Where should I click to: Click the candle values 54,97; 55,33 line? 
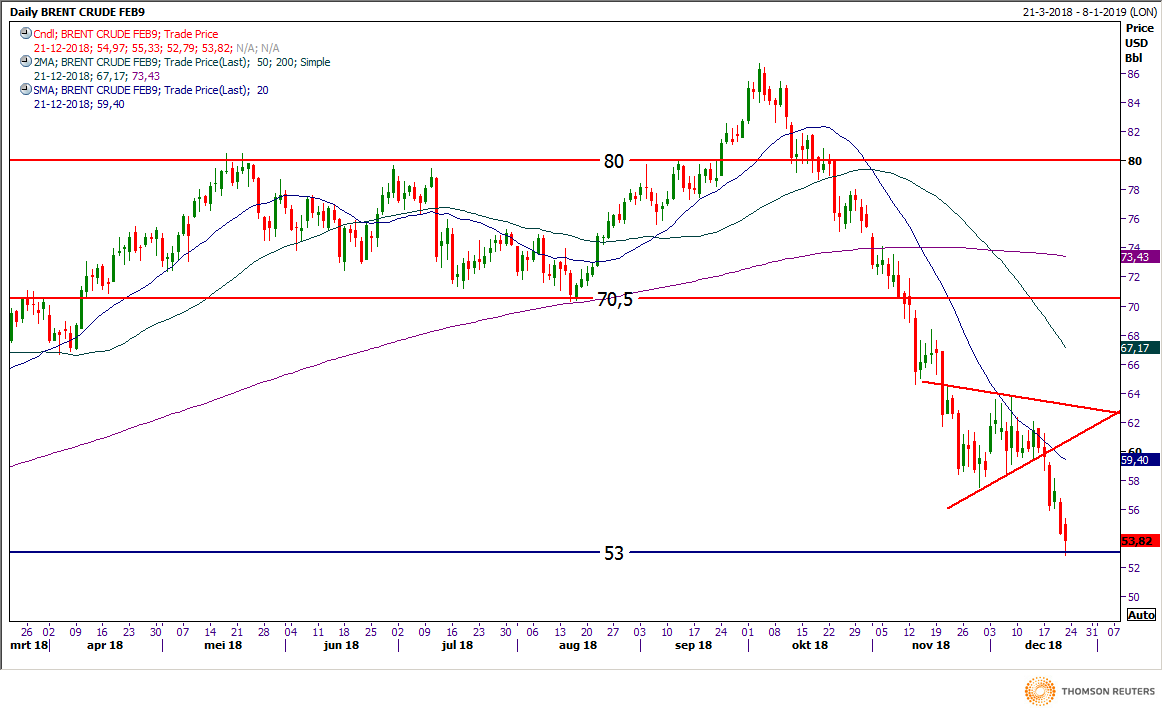click(x=157, y=48)
